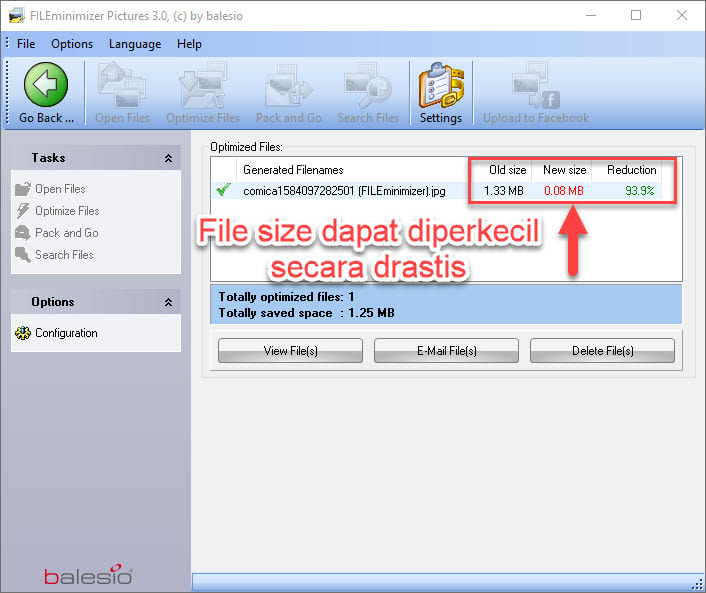Click the green checkmark beside comica1584097282501 file
The image size is (706, 593).
(x=223, y=190)
